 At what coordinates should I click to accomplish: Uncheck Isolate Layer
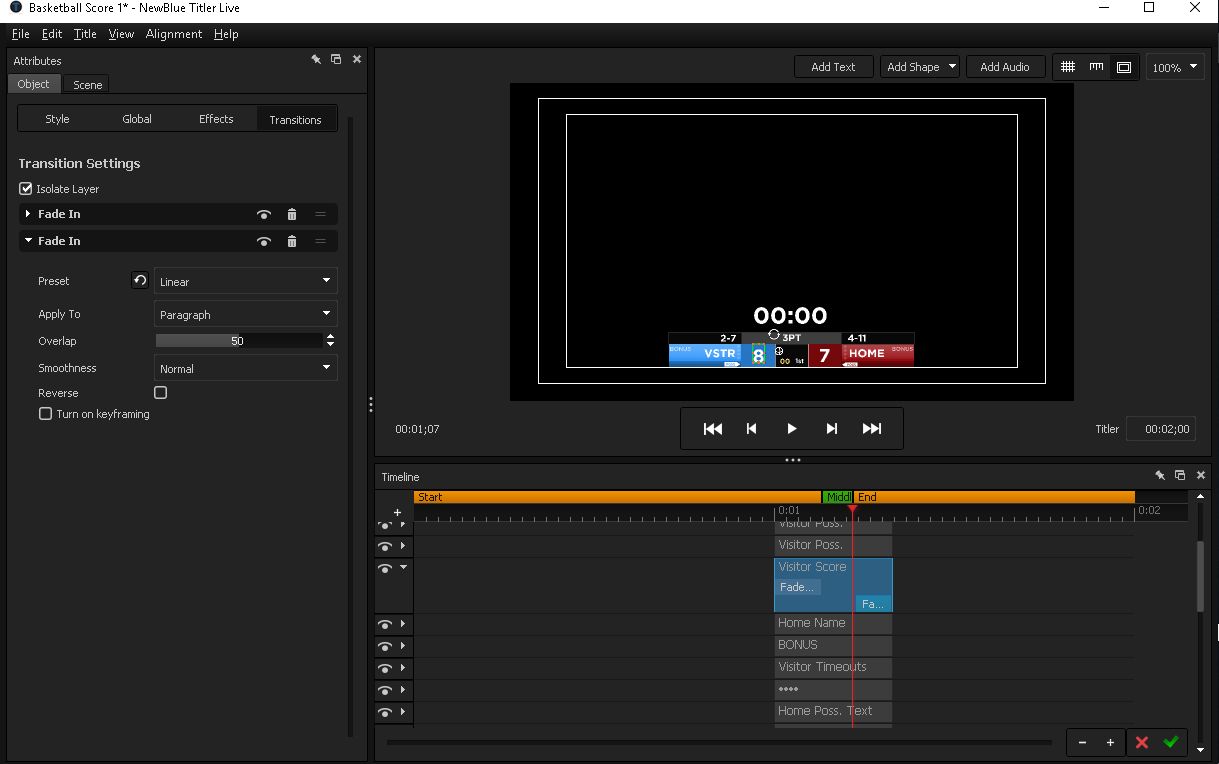pyautogui.click(x=26, y=188)
